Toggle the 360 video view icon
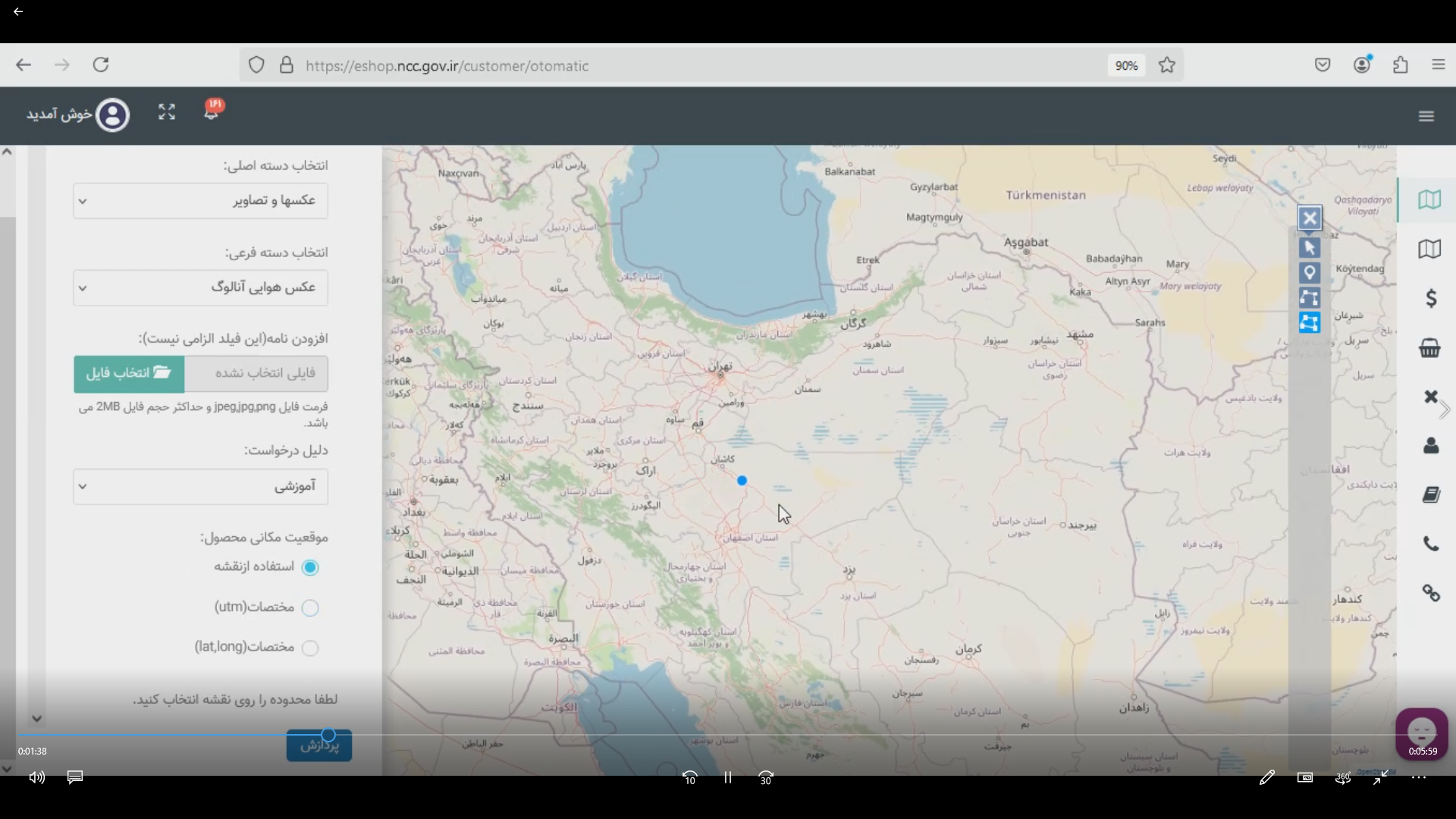 click(1343, 777)
